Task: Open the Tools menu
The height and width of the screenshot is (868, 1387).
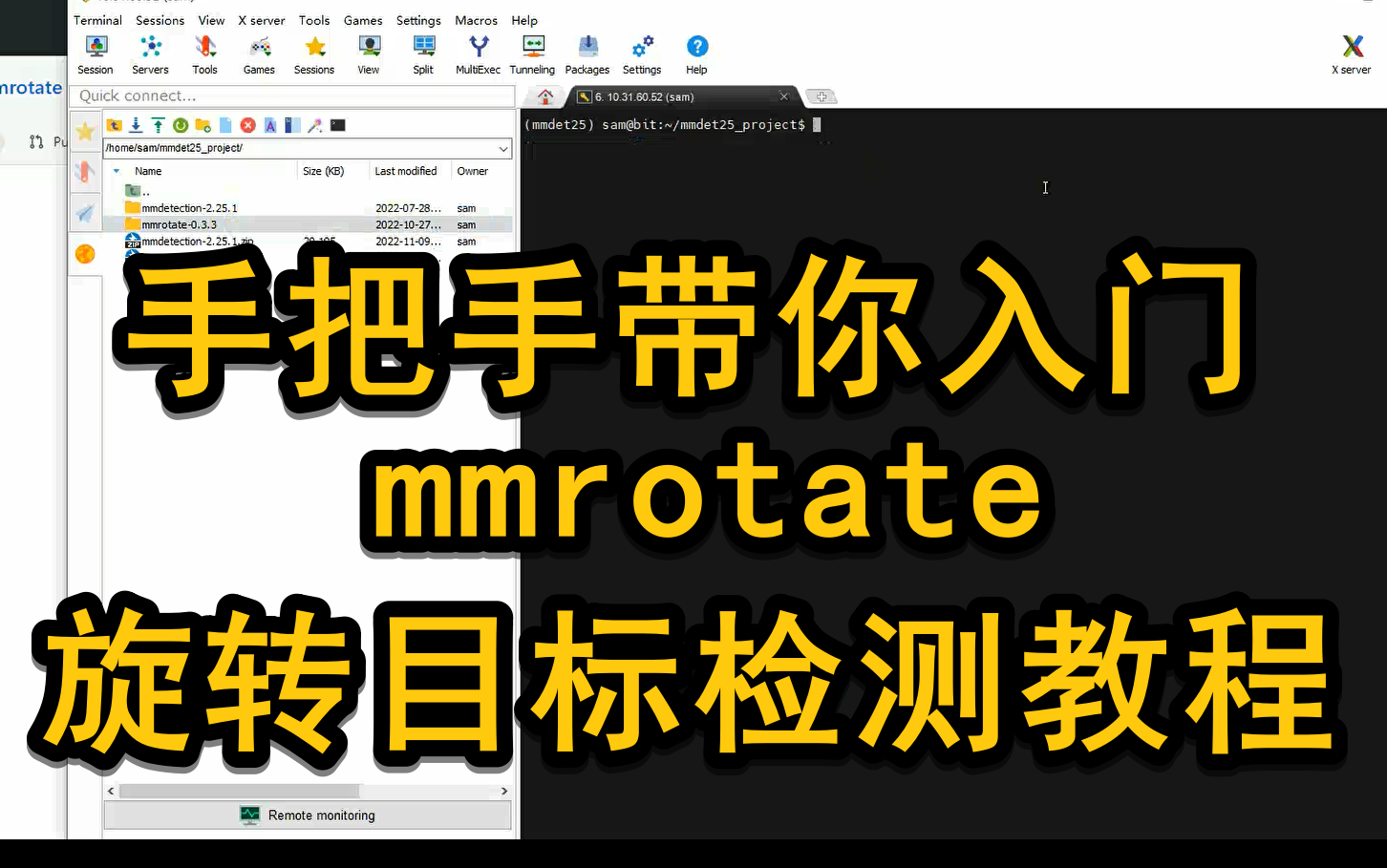Action: pyautogui.click(x=314, y=20)
